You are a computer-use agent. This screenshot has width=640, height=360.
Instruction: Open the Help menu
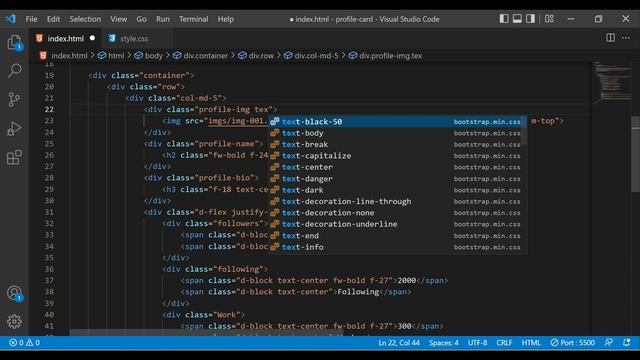point(226,19)
